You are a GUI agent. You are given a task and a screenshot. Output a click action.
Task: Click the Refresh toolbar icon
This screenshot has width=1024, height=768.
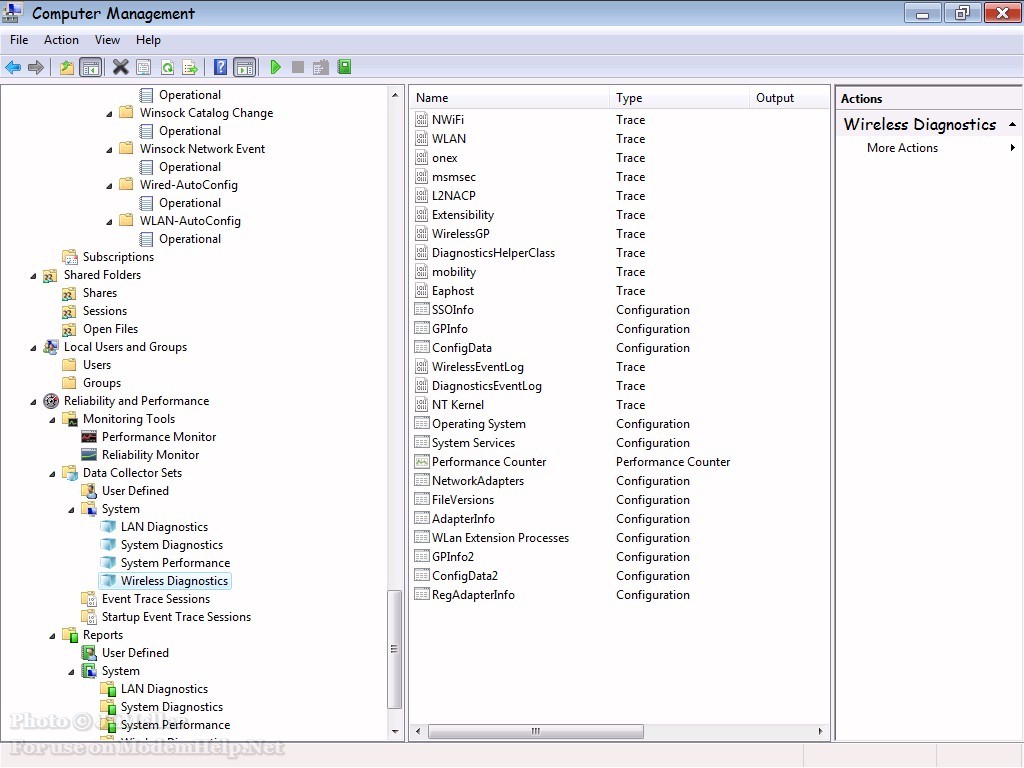(167, 67)
